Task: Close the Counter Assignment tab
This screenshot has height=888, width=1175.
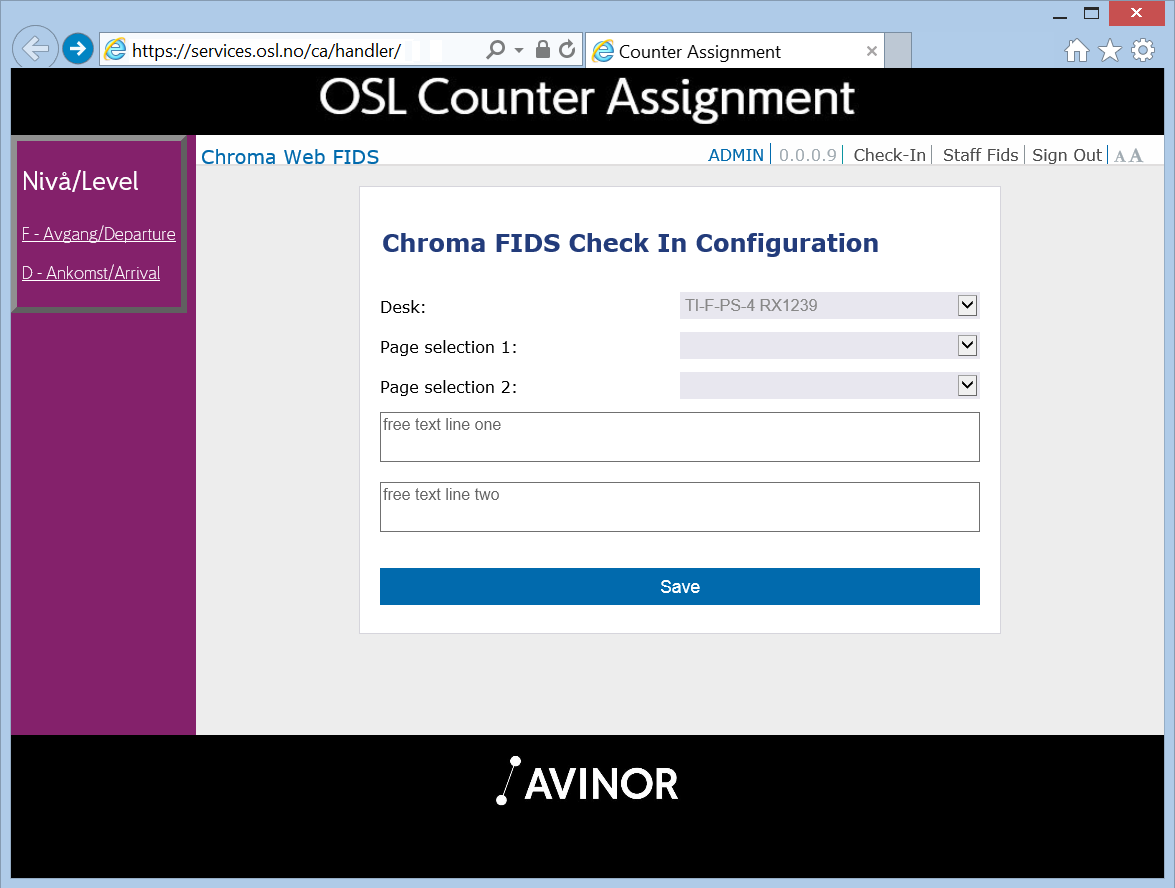Action: pyautogui.click(x=872, y=51)
